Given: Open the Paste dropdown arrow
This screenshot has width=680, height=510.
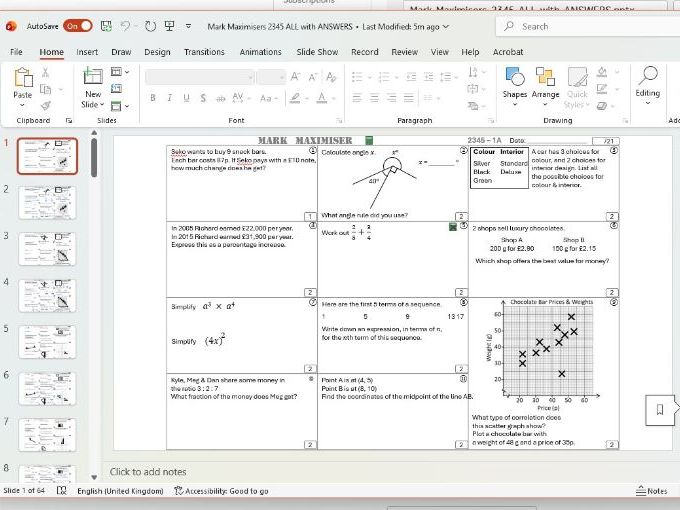Looking at the screenshot, I should point(22,106).
